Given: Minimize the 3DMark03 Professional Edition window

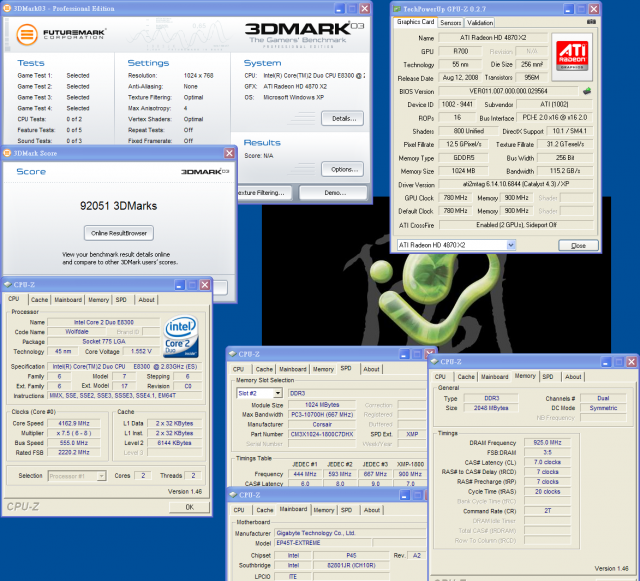Looking at the screenshot, I should (x=339, y=9).
